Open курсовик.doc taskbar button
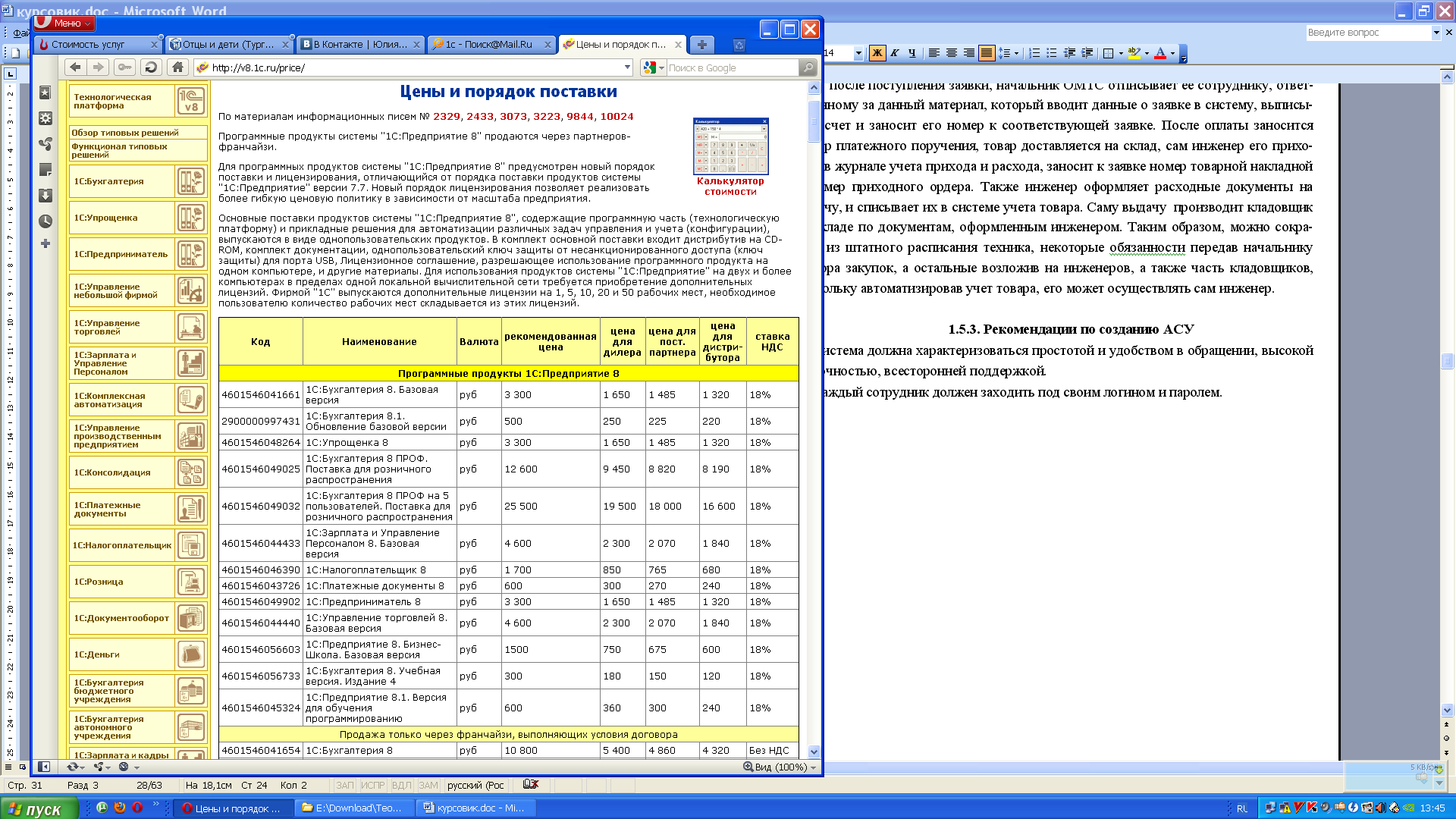This screenshot has width=1456, height=819. (x=478, y=808)
